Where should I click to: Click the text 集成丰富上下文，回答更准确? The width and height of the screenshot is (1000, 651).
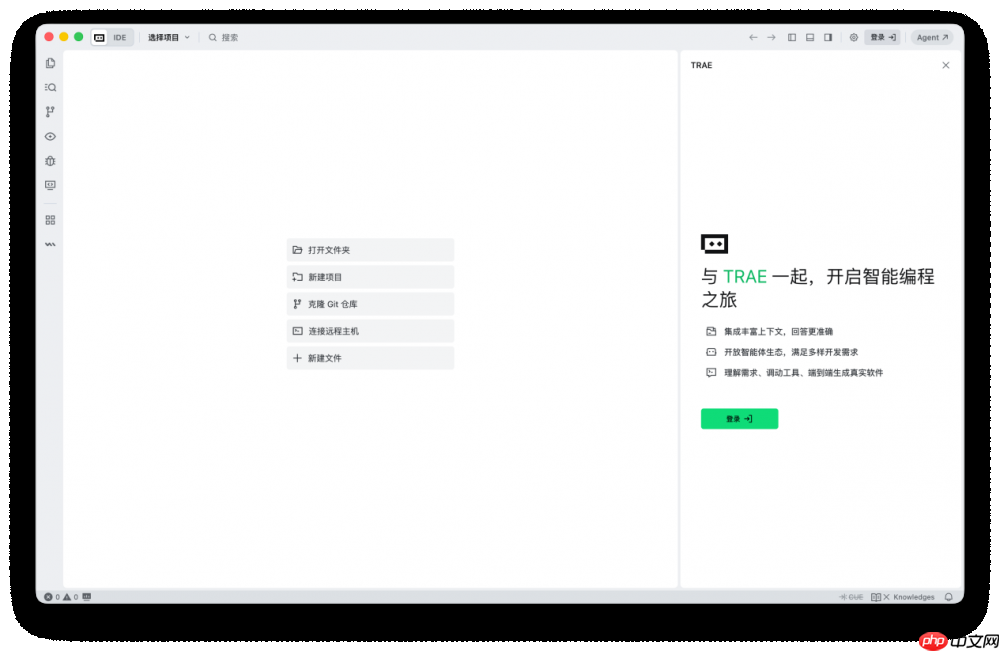(x=778, y=332)
